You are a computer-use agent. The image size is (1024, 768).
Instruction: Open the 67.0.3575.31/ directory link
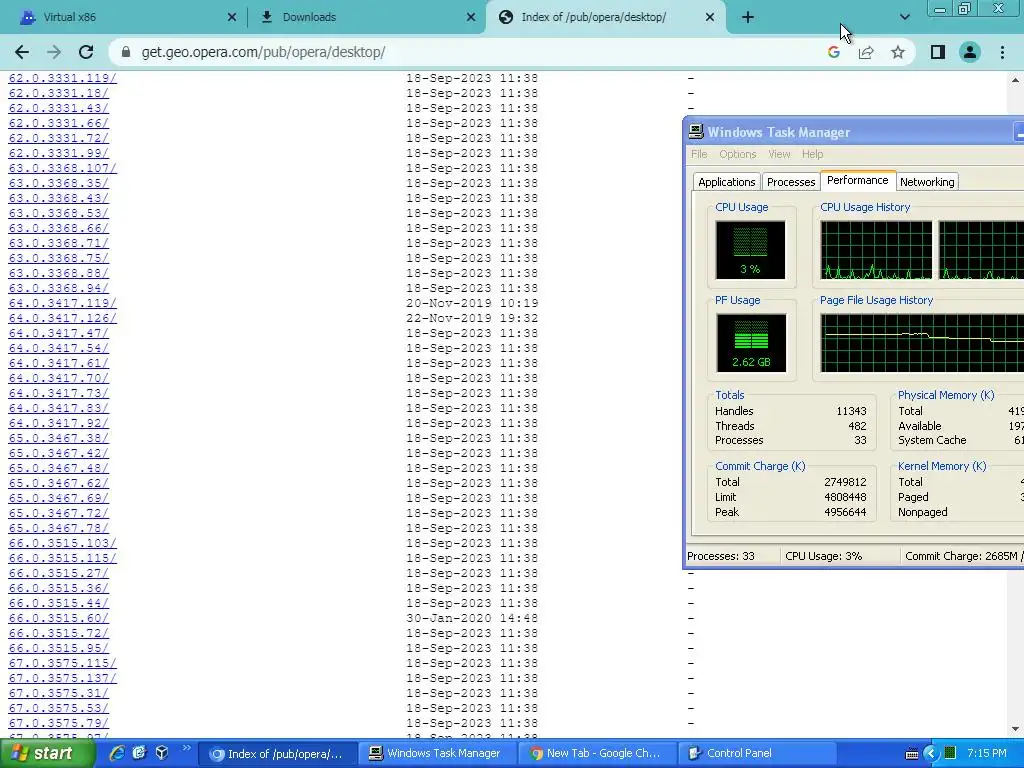[x=59, y=694]
